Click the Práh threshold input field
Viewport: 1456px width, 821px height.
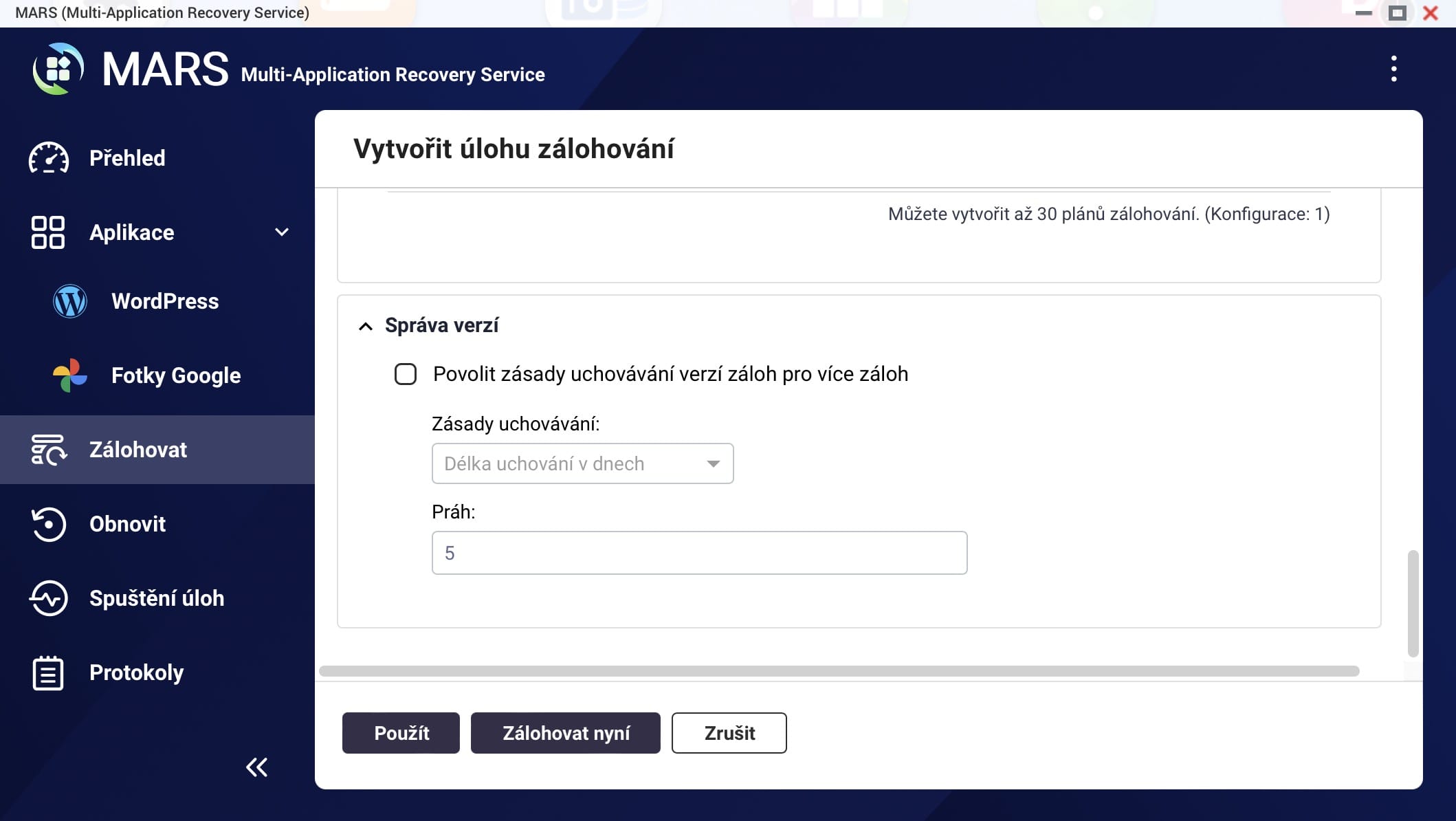(x=699, y=553)
